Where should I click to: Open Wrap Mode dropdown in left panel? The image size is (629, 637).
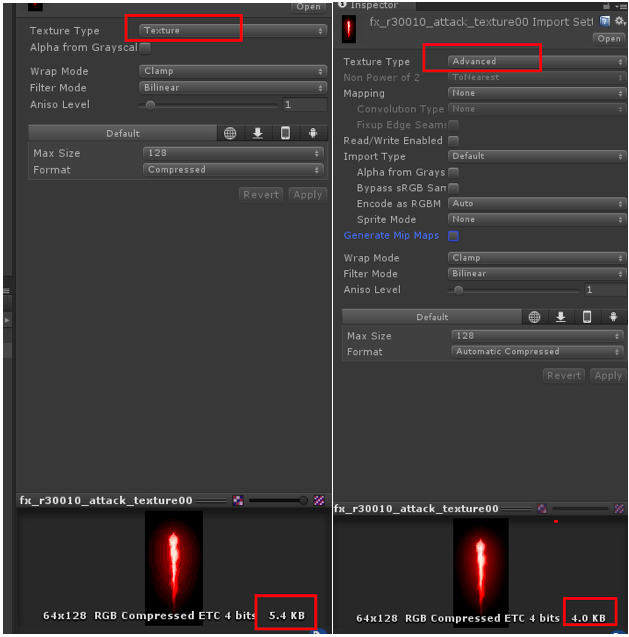[x=233, y=71]
